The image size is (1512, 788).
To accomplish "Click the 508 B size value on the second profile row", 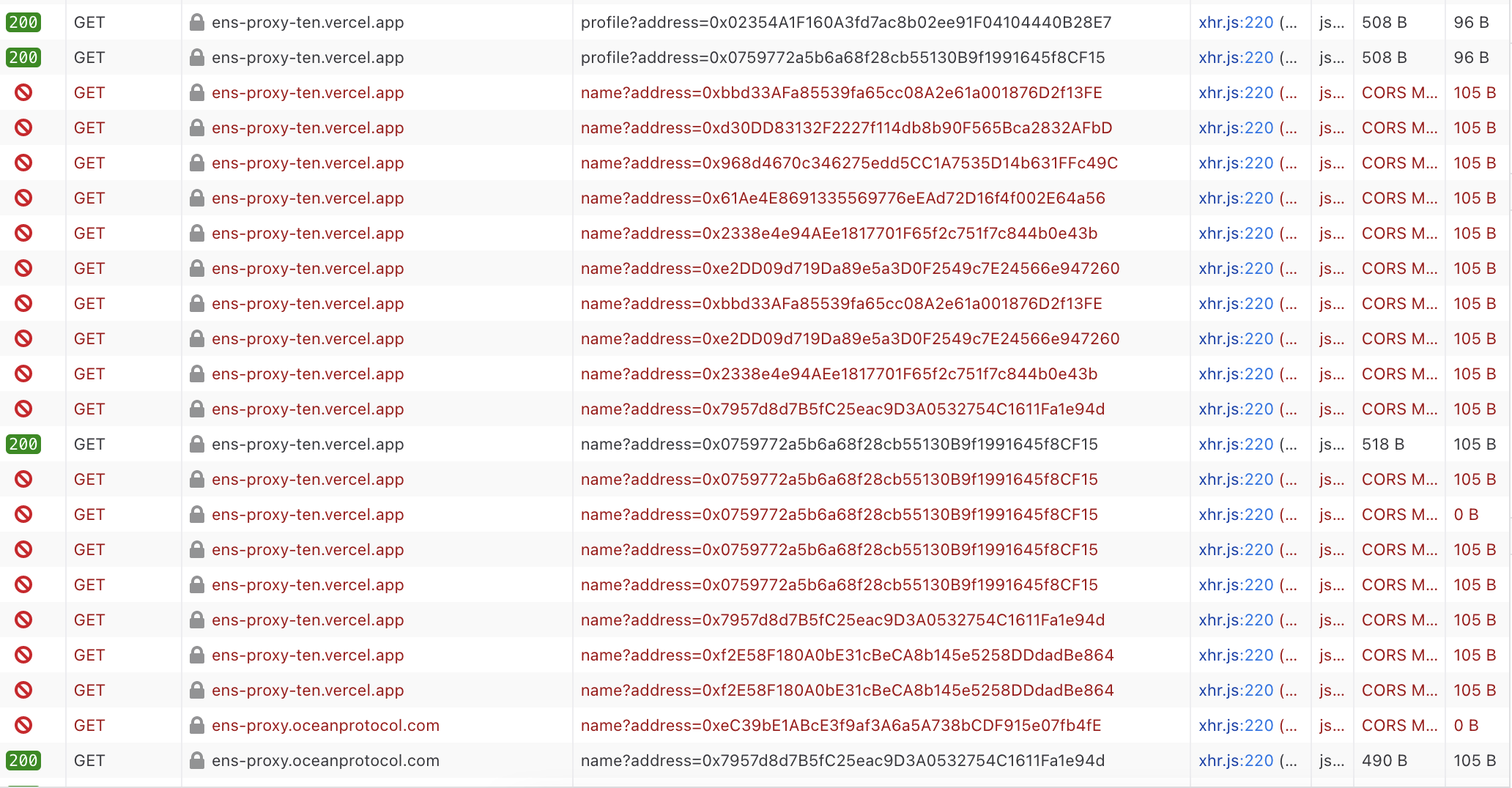I will (1384, 57).
